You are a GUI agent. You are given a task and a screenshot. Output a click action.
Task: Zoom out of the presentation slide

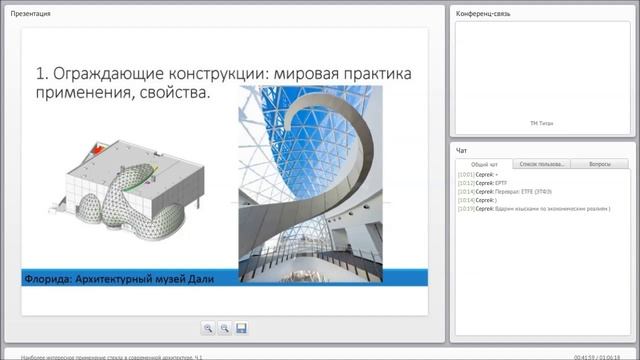tap(224, 328)
